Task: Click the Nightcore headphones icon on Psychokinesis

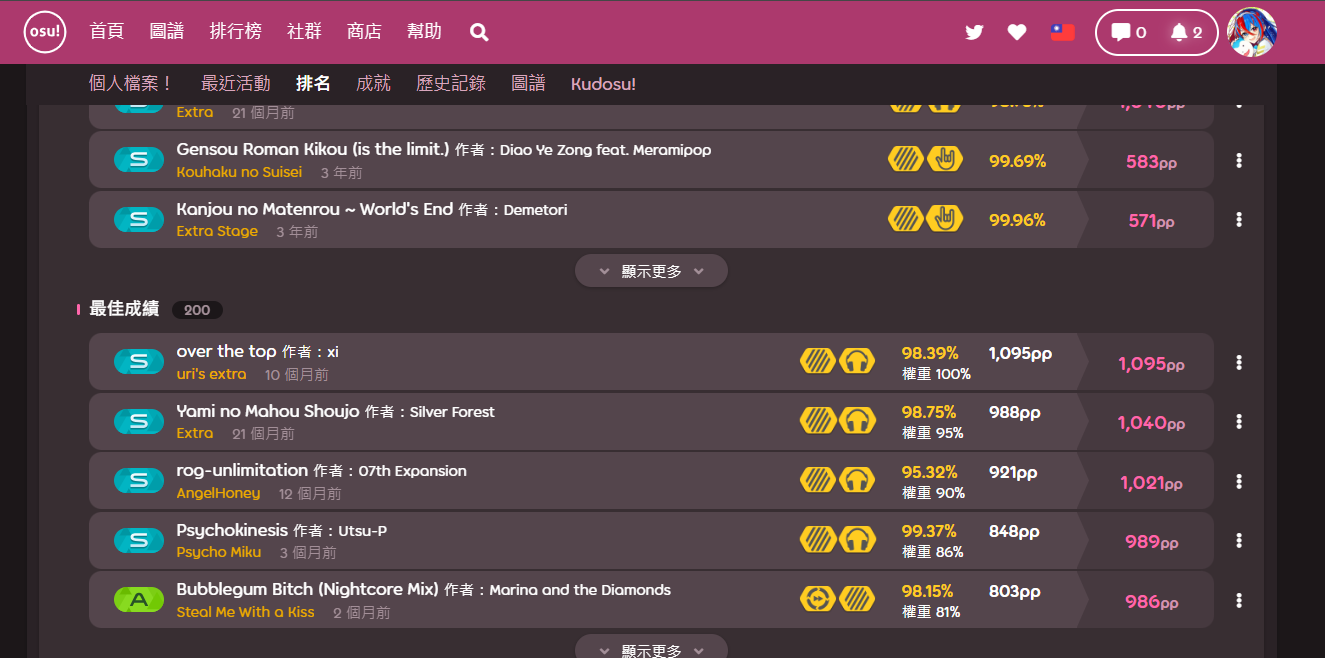Action: click(857, 540)
